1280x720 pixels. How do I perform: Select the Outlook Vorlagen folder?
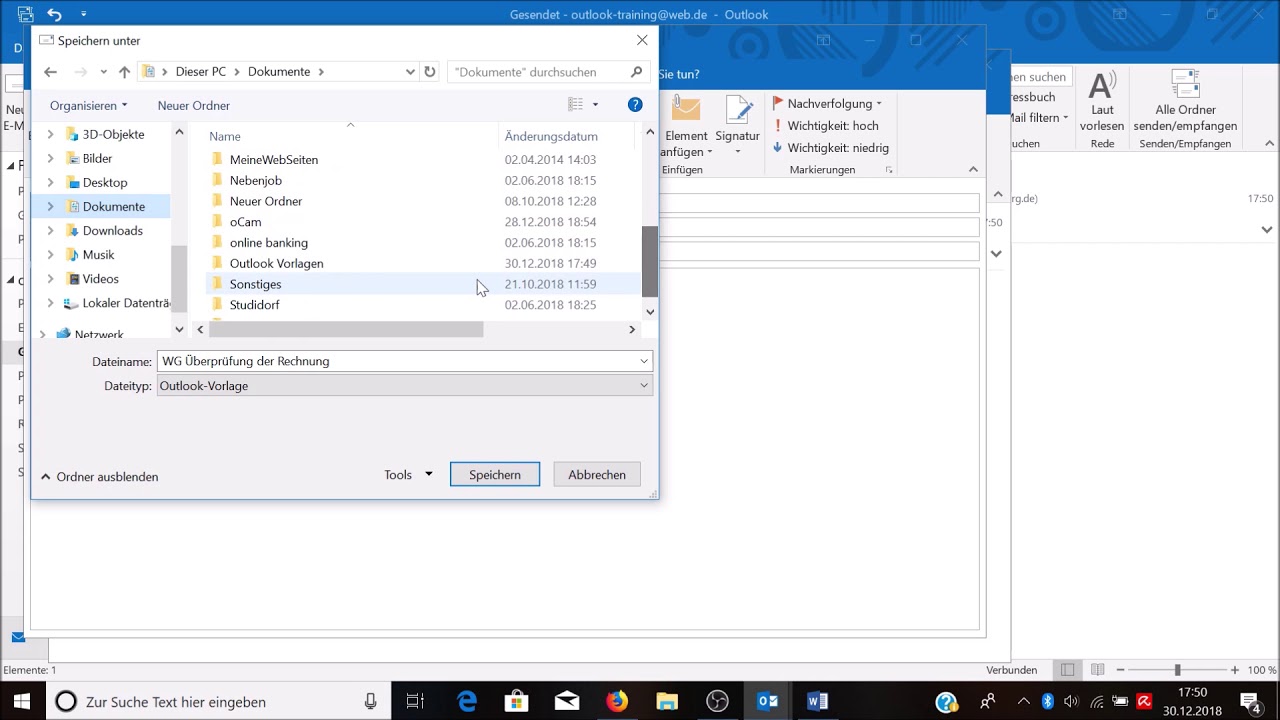click(x=276, y=263)
